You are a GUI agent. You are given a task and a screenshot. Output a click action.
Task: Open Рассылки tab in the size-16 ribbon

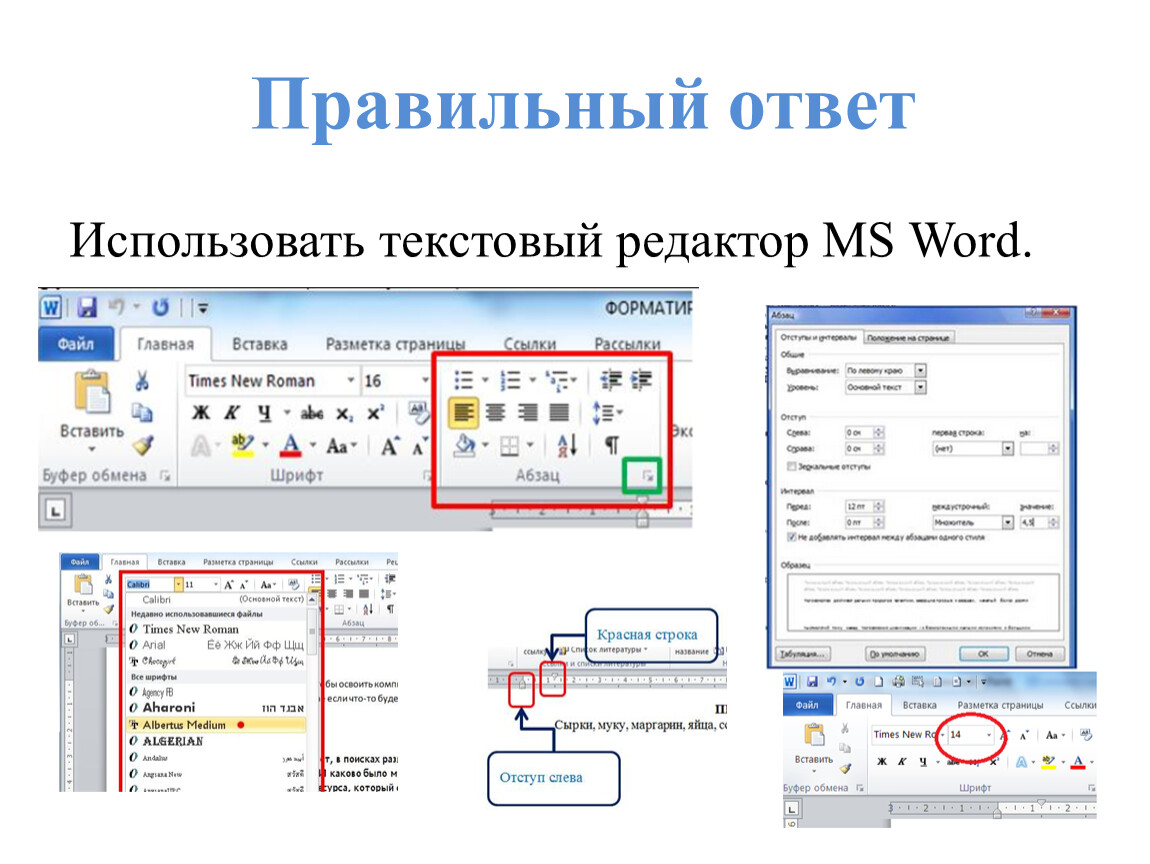click(x=627, y=344)
